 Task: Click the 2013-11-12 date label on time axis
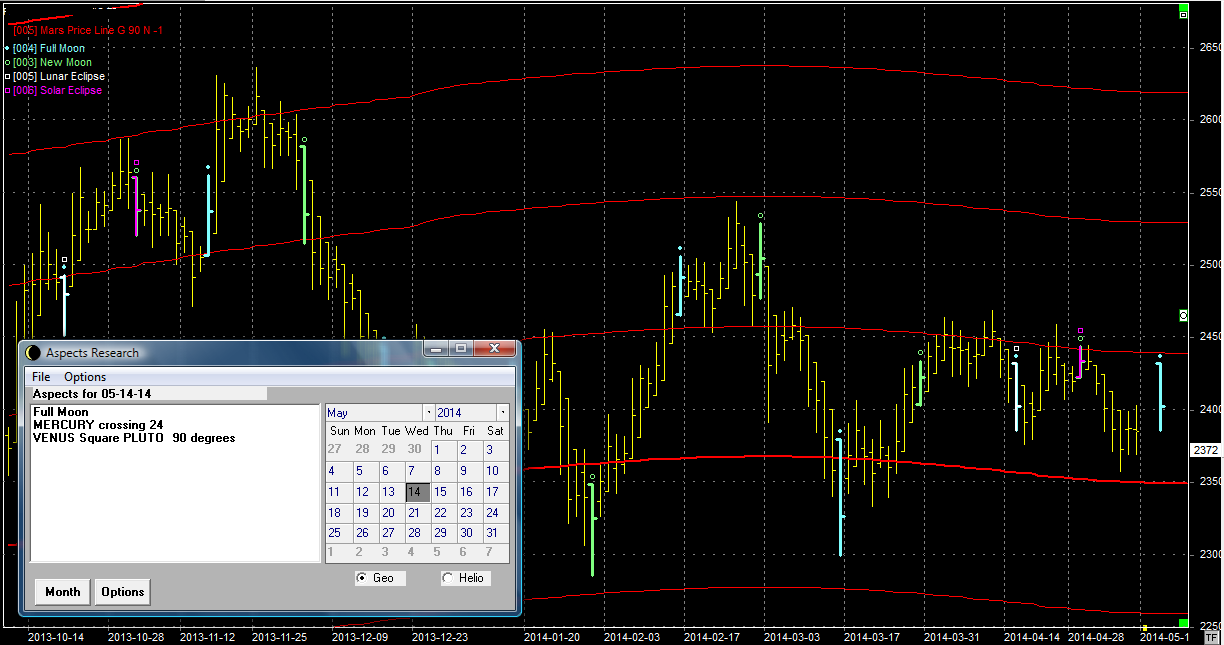[208, 636]
